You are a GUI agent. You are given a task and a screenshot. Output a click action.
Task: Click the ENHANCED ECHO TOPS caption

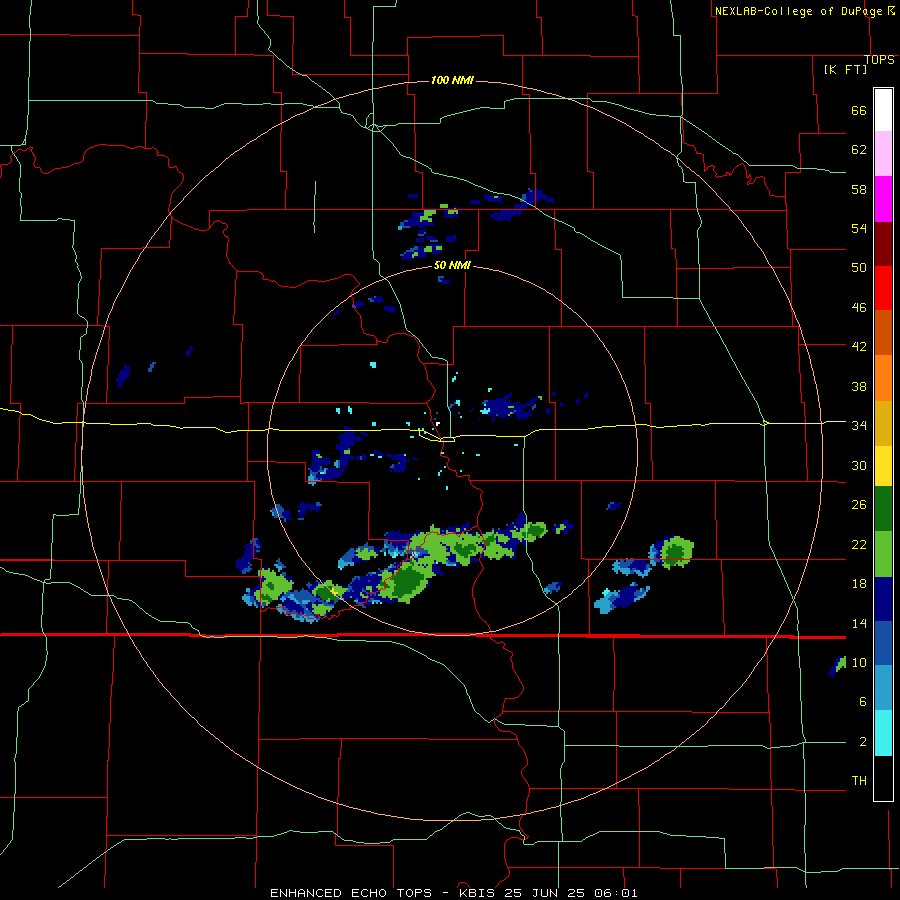pyautogui.click(x=351, y=893)
